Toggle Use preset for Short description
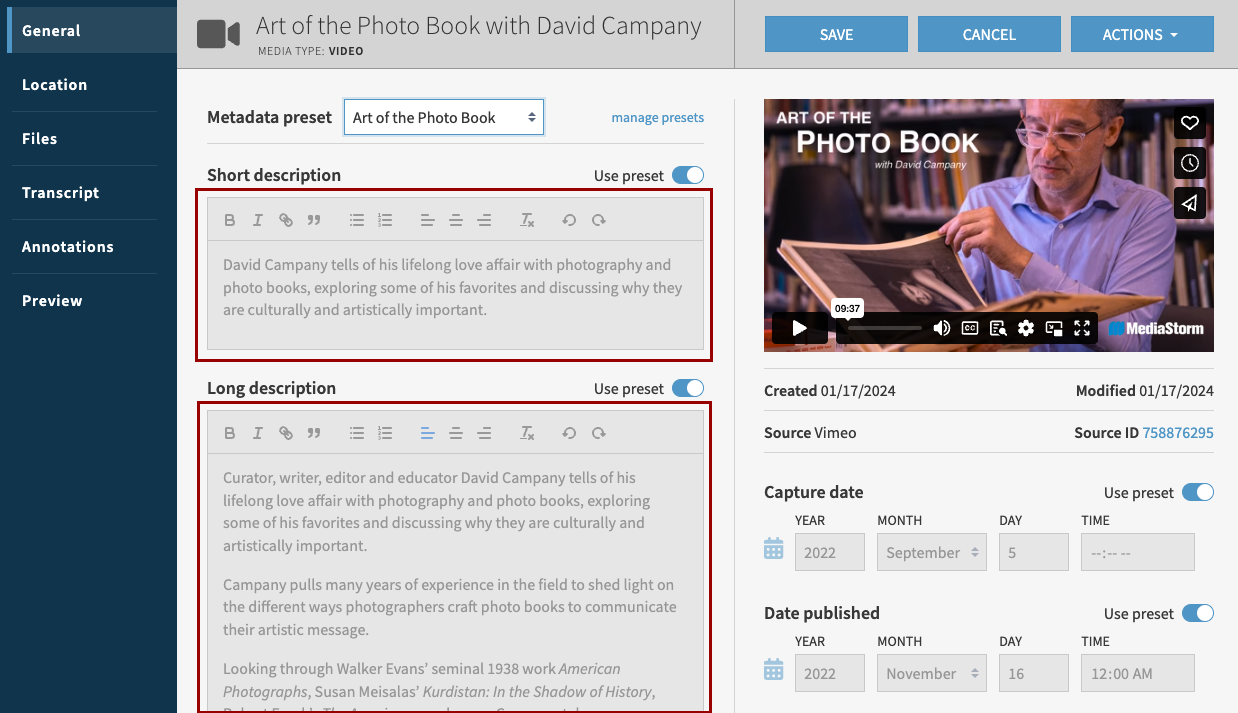Viewport: 1238px width, 713px height. pos(687,175)
